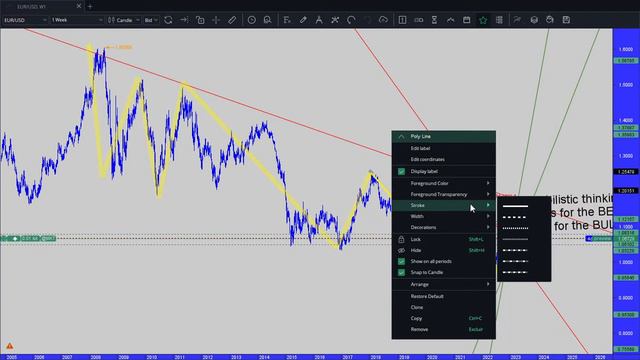
Task: Click the grid list icon in toolbar
Action: click(499, 20)
